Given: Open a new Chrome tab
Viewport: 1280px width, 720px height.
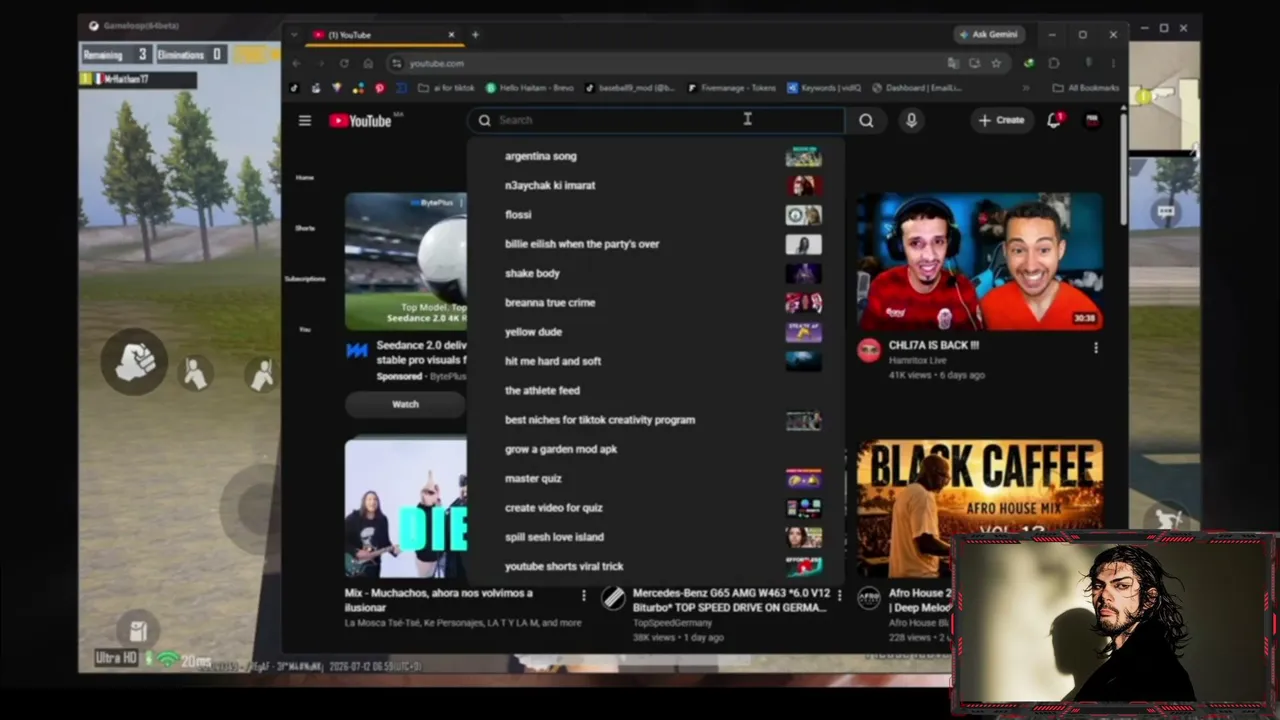Looking at the screenshot, I should point(475,35).
